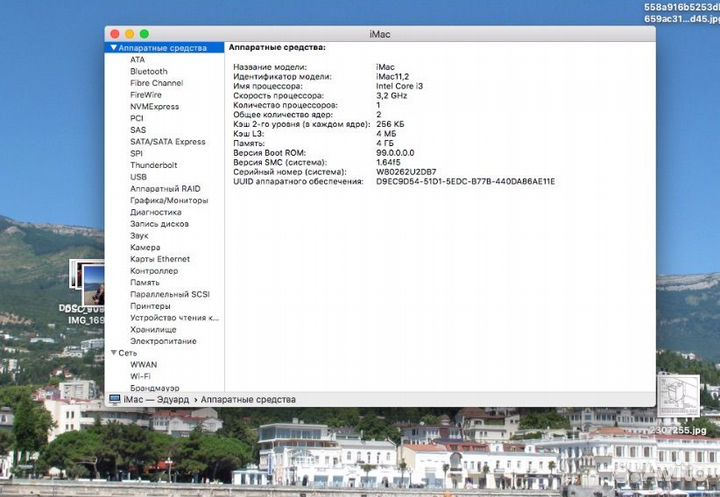Click iMac — Эдуард in the path bar

coord(156,400)
